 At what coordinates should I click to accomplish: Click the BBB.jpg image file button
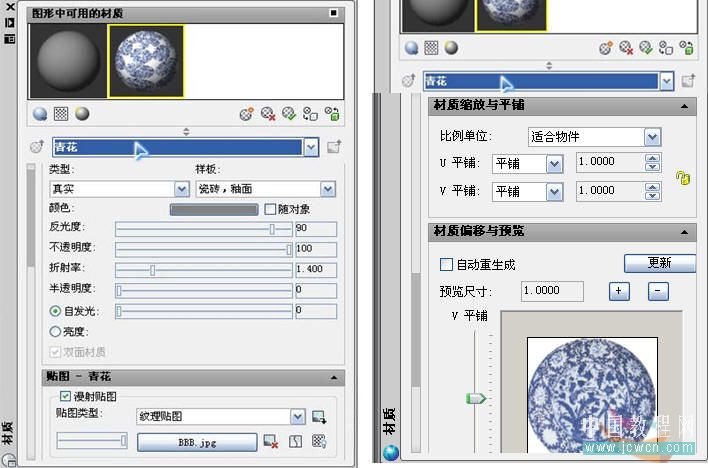point(197,442)
